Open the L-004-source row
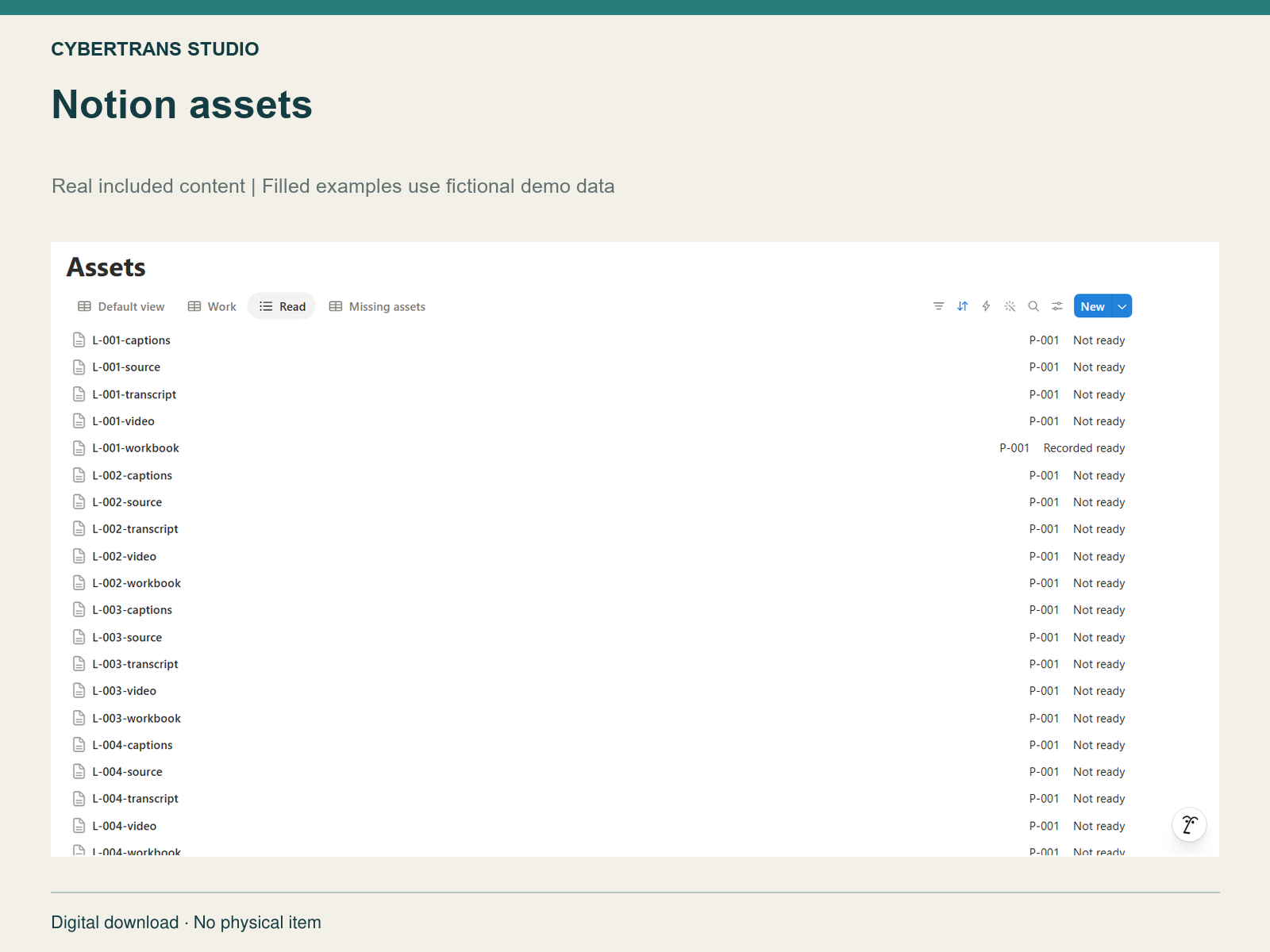The width and height of the screenshot is (1270, 952). [600, 772]
